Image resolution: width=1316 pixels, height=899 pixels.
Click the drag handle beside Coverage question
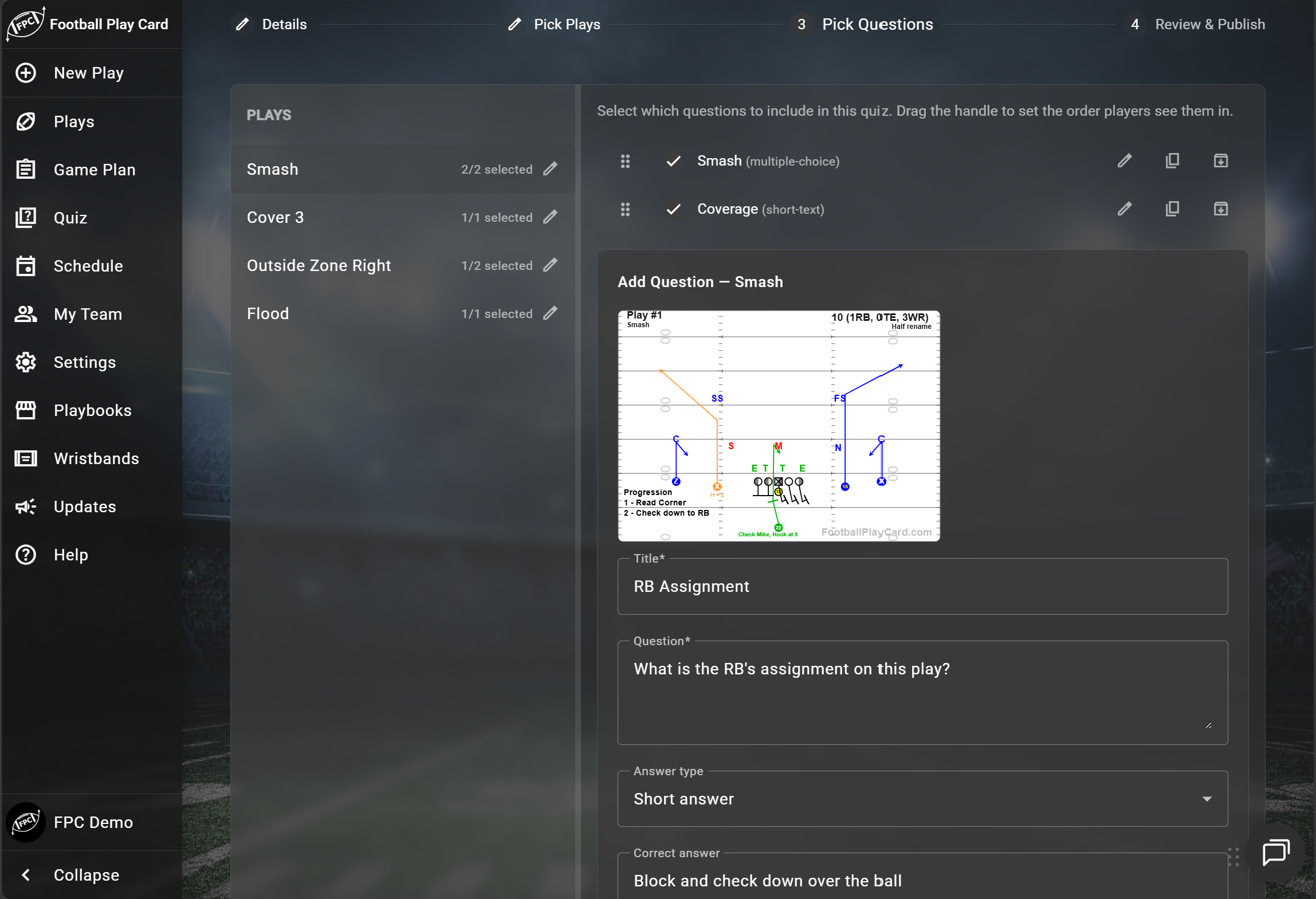coord(625,209)
